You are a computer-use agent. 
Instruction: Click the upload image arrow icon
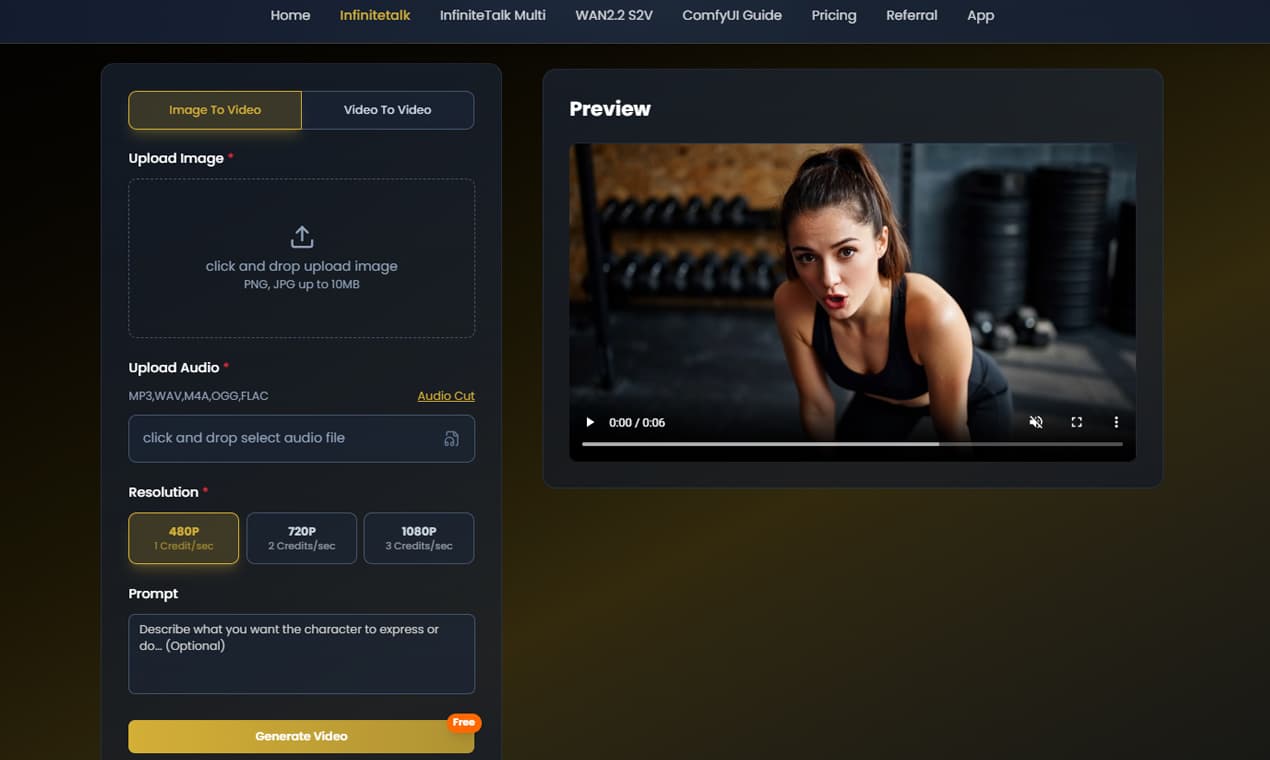click(301, 237)
